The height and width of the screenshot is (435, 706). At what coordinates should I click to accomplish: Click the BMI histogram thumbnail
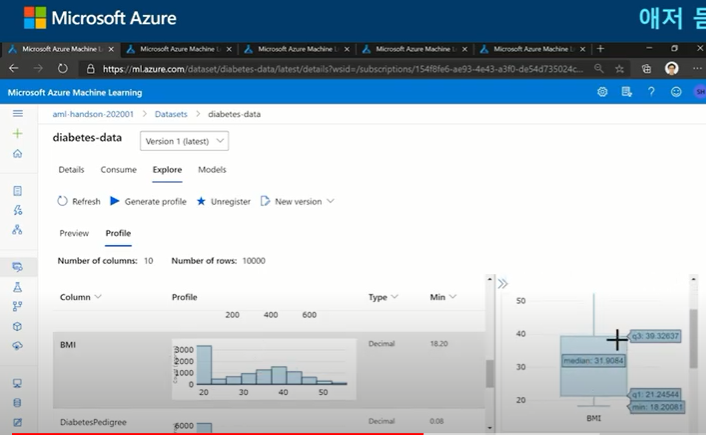(x=264, y=369)
